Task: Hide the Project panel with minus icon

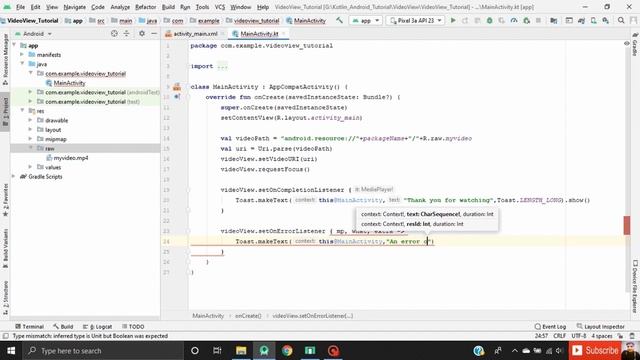Action: pos(154,33)
